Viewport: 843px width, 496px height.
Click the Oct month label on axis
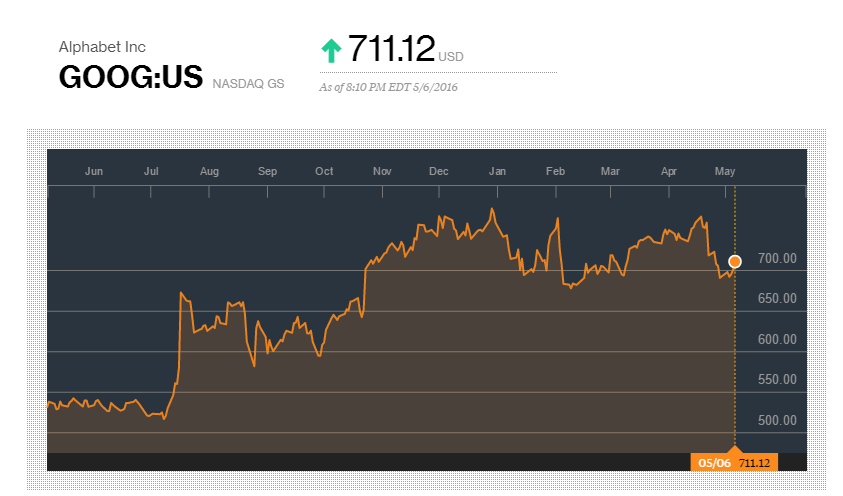click(x=324, y=171)
